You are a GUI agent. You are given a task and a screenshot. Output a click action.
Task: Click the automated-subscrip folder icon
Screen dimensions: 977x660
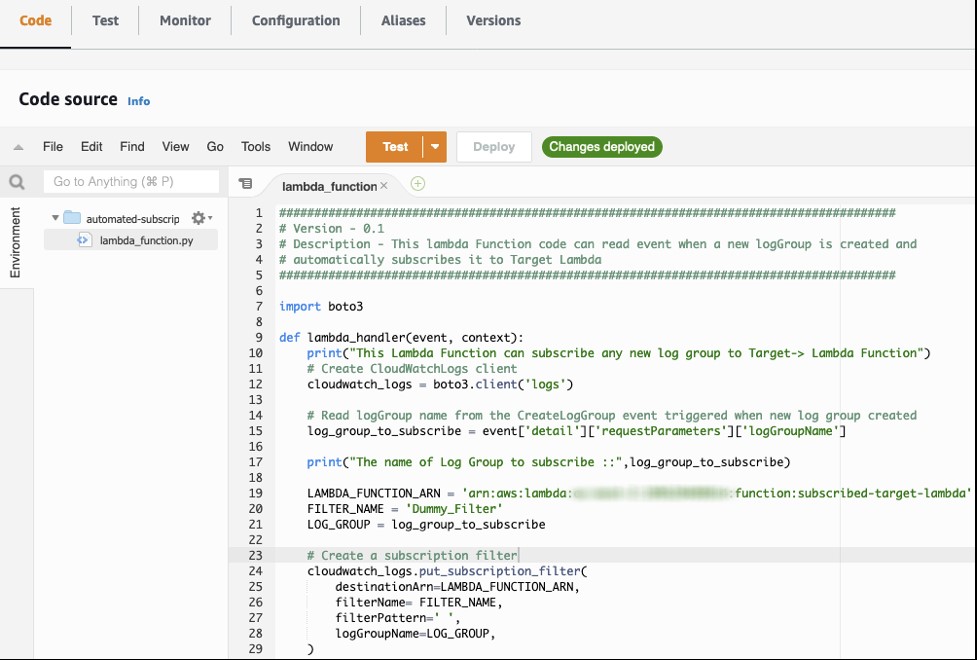[x=72, y=218]
